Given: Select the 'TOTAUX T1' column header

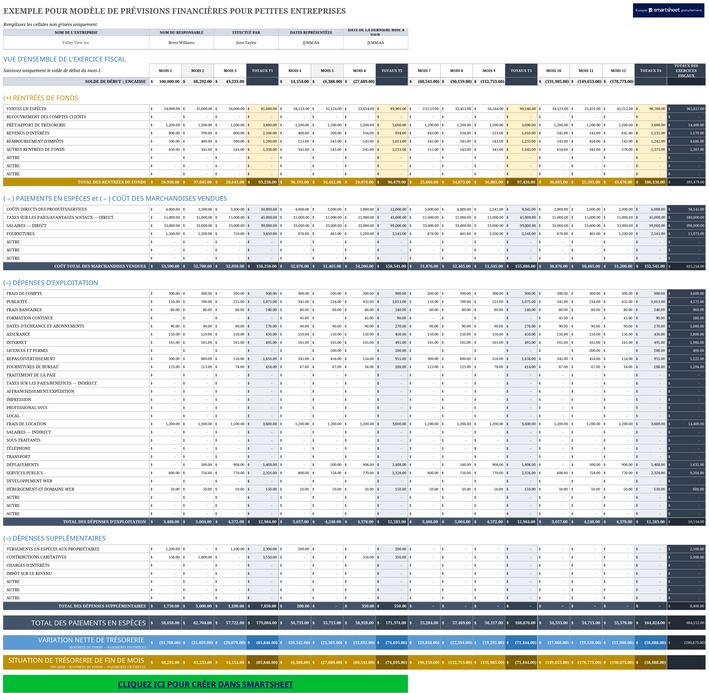Looking at the screenshot, I should click(262, 71).
